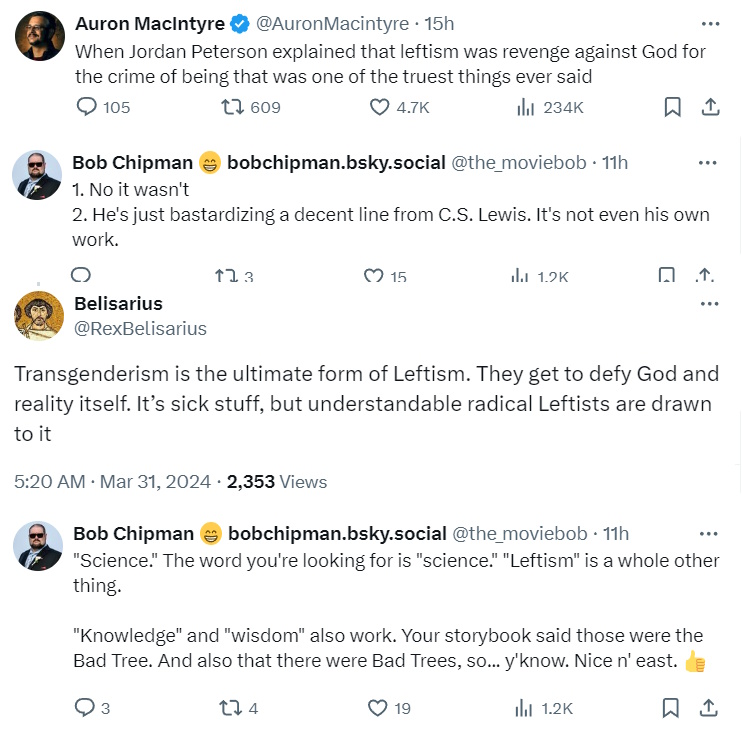Viewport: 742px width, 730px height.
Task: Repost Auron MacIntyre's Jordan Peterson tweet
Action: [x=231, y=107]
